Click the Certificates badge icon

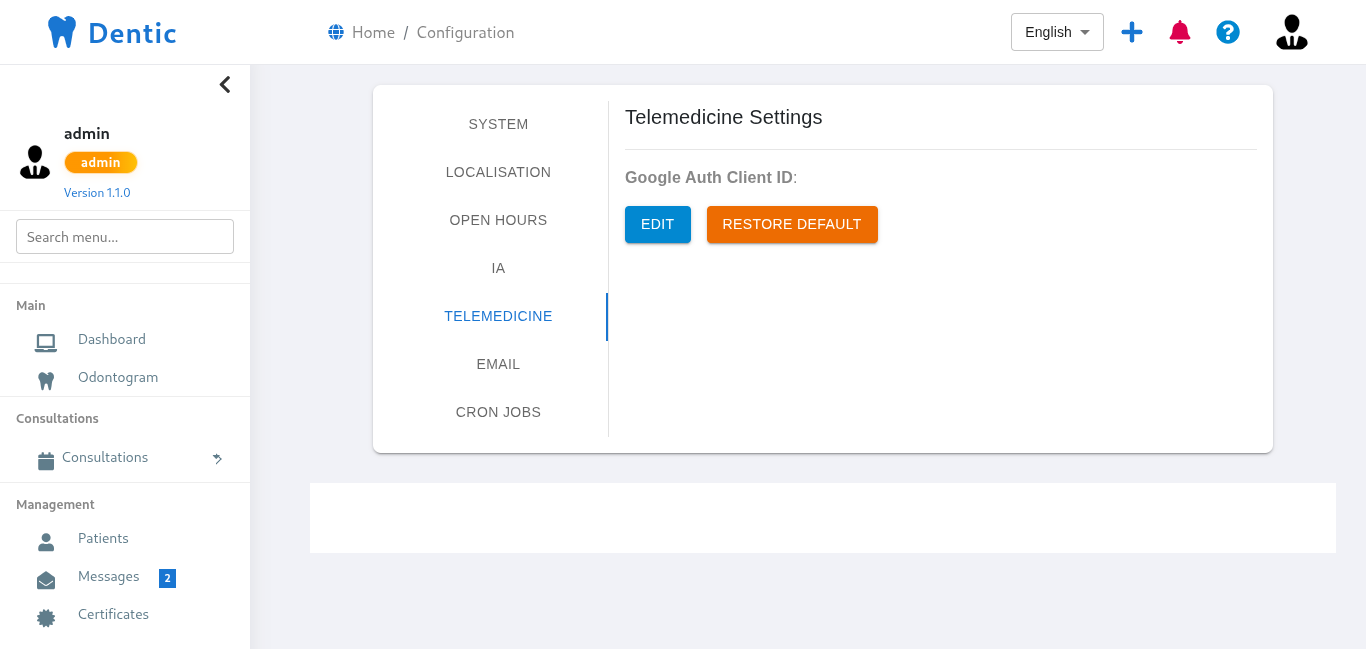coord(45,617)
